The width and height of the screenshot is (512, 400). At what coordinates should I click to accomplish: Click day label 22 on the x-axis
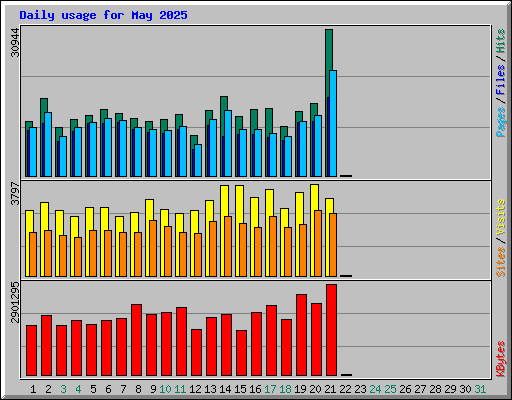point(345,389)
